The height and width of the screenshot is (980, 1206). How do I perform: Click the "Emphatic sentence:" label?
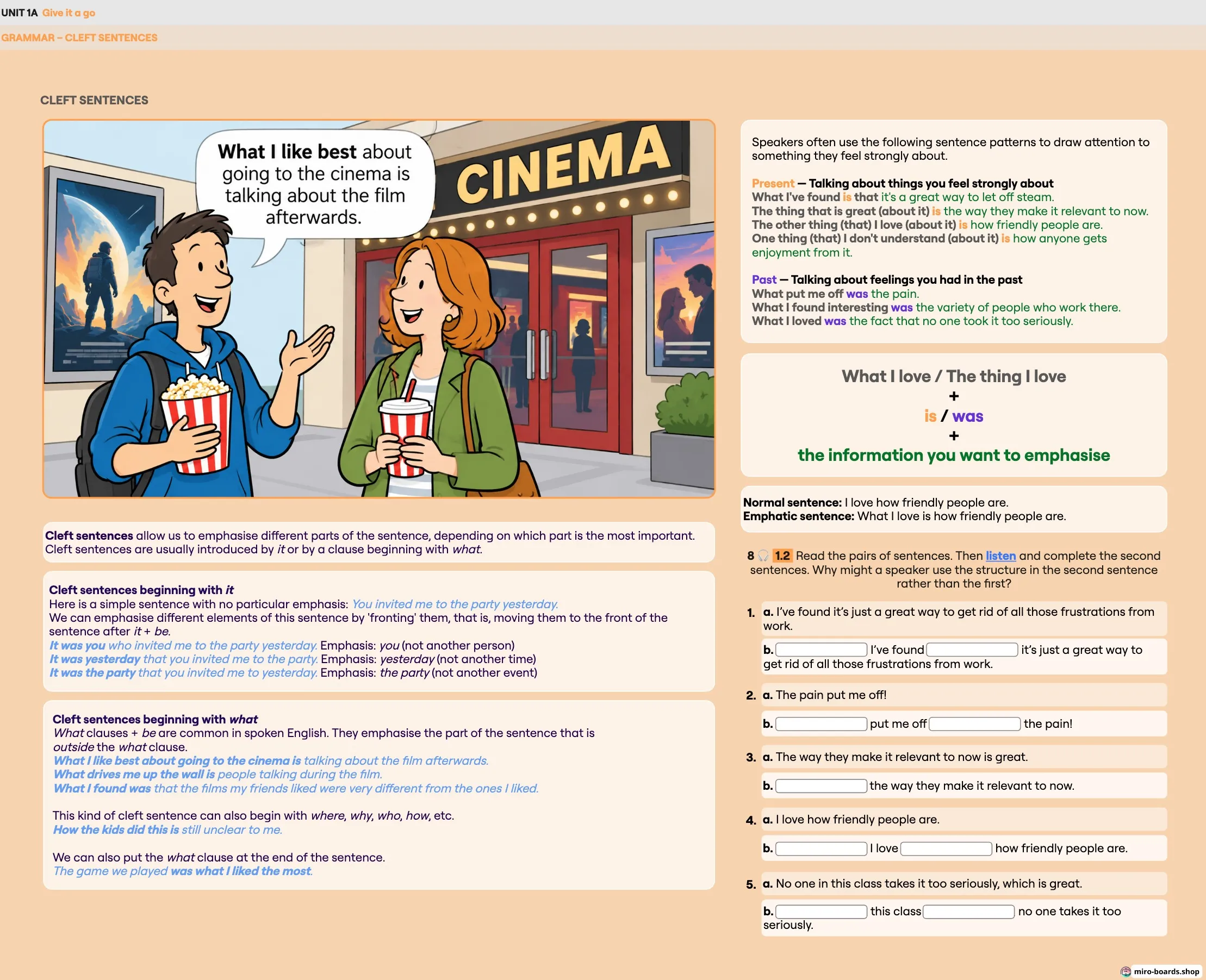coord(798,516)
